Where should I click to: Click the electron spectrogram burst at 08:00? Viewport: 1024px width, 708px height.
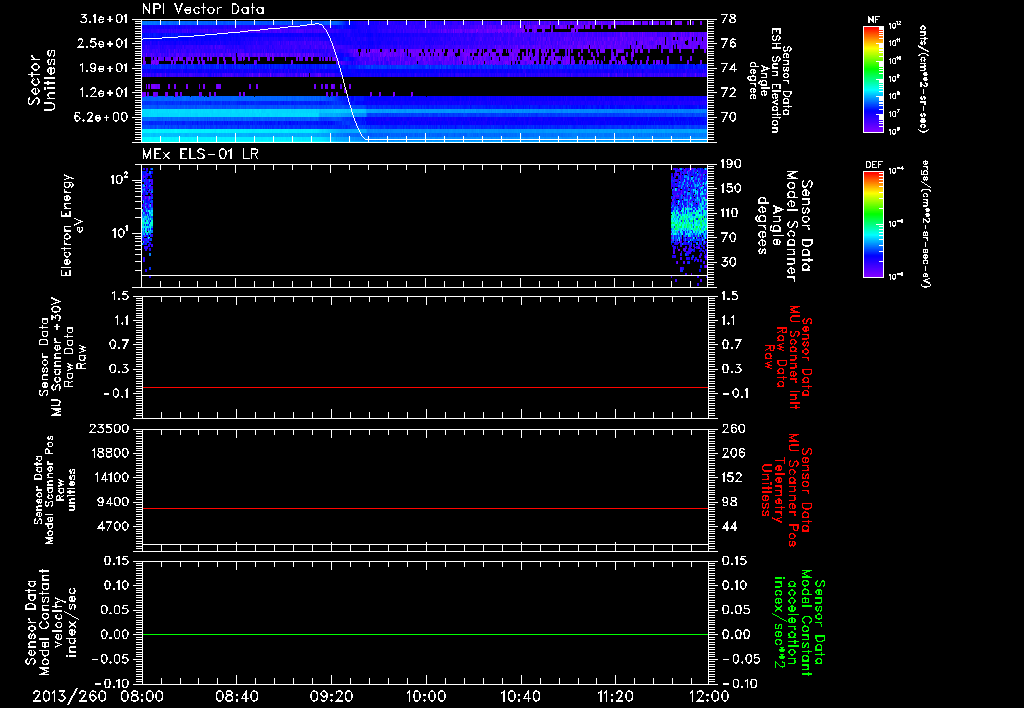tap(148, 222)
